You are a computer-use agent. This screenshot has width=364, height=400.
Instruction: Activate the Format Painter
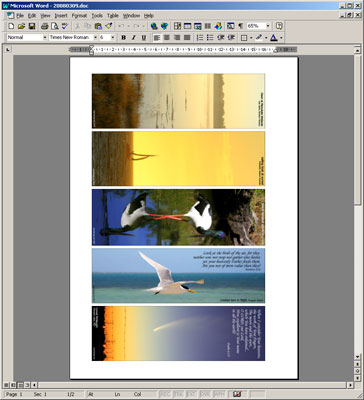click(x=108, y=26)
